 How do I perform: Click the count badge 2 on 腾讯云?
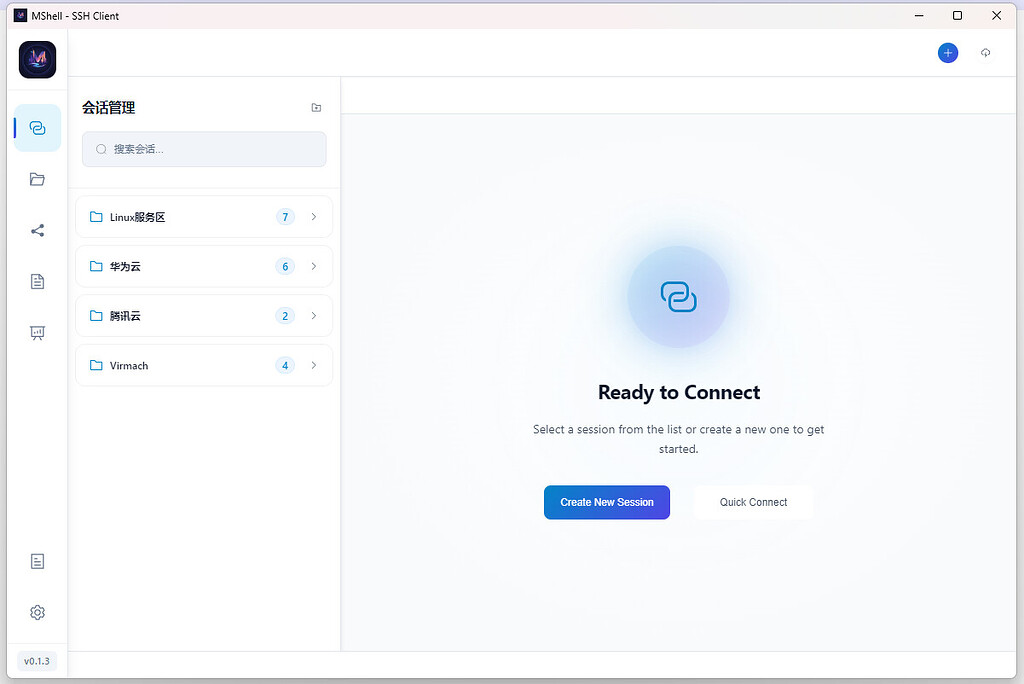pyautogui.click(x=285, y=316)
